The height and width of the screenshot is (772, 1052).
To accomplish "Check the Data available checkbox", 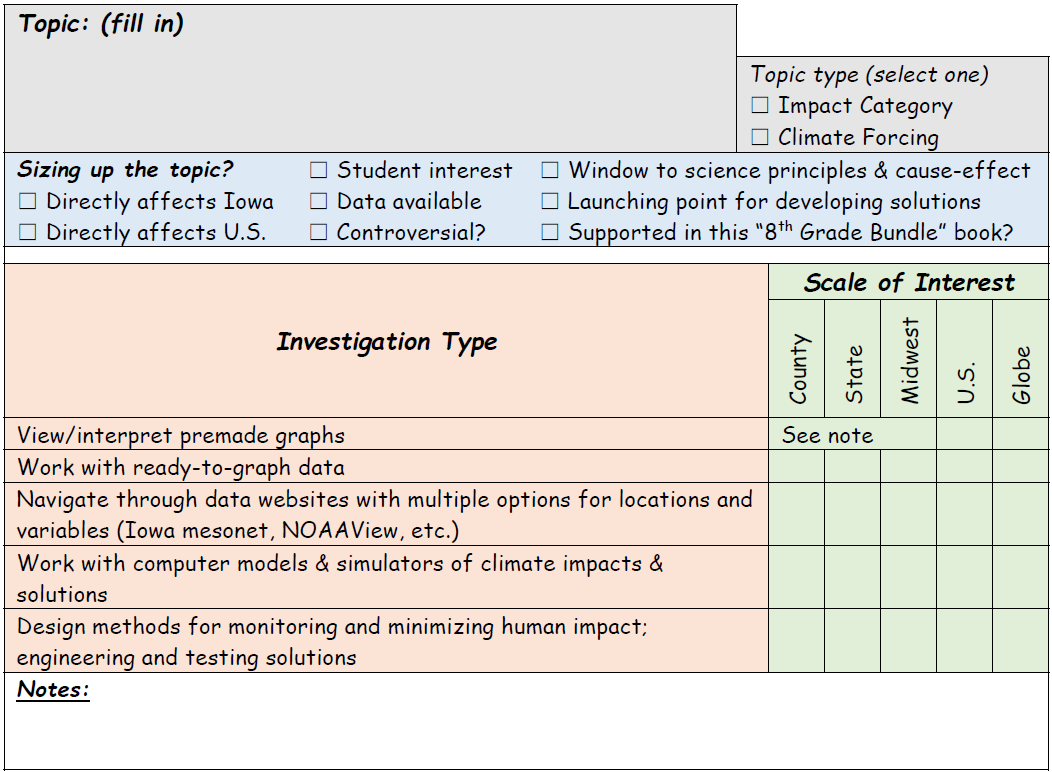I will point(321,202).
